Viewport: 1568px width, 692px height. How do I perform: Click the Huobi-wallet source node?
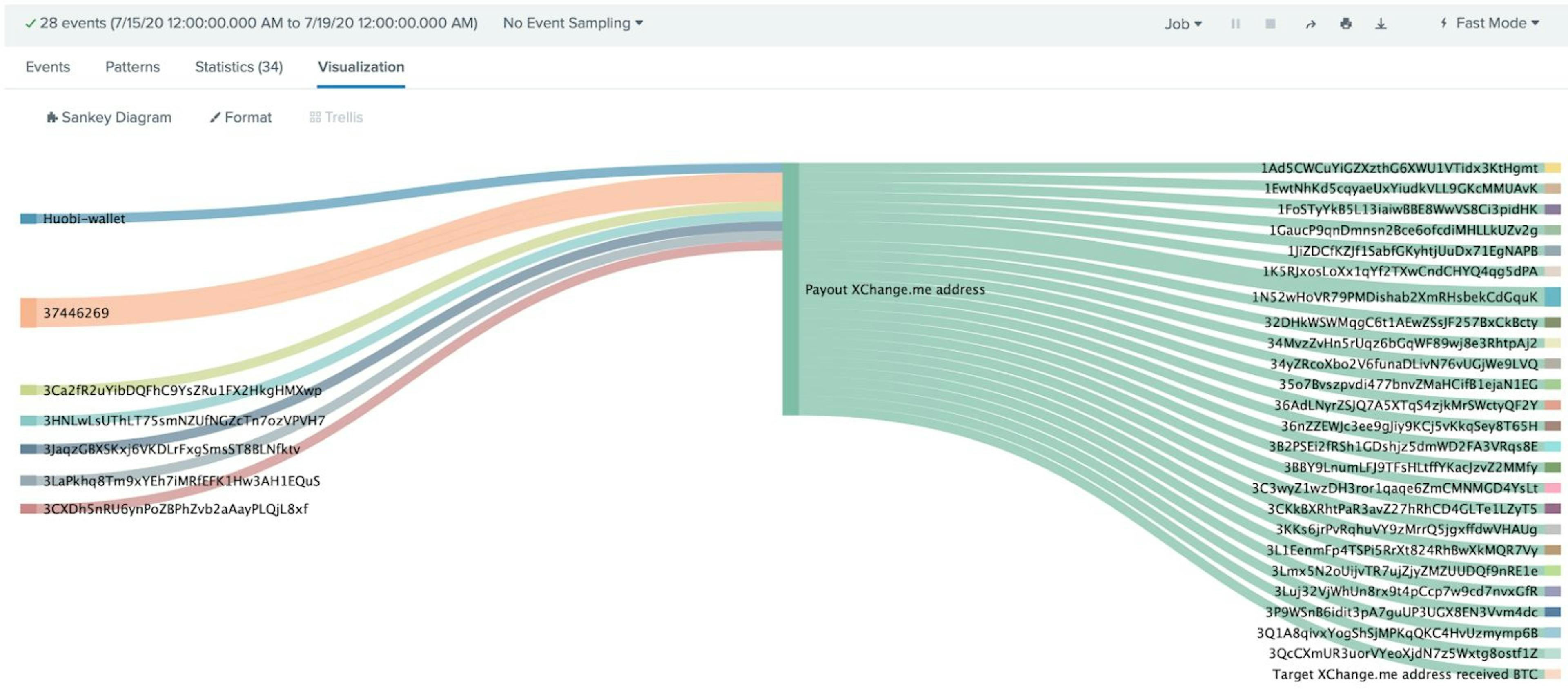click(29, 218)
